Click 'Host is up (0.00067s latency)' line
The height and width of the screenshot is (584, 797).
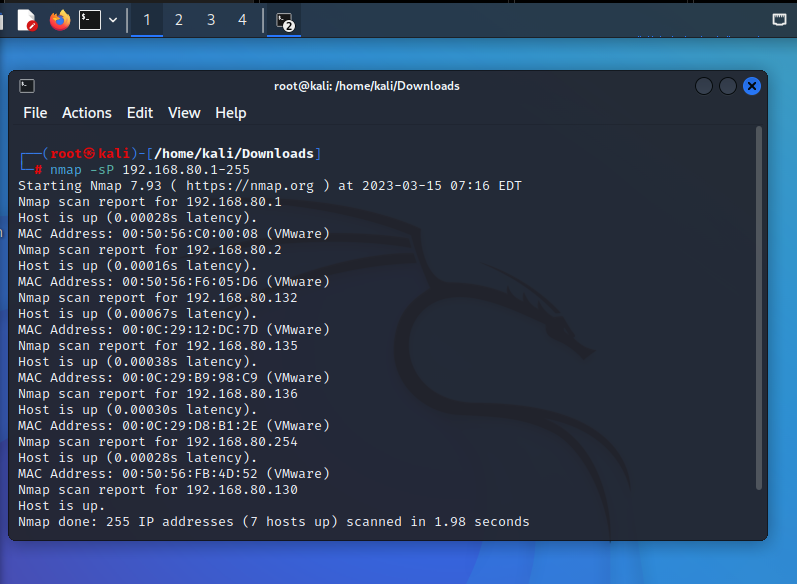(138, 314)
